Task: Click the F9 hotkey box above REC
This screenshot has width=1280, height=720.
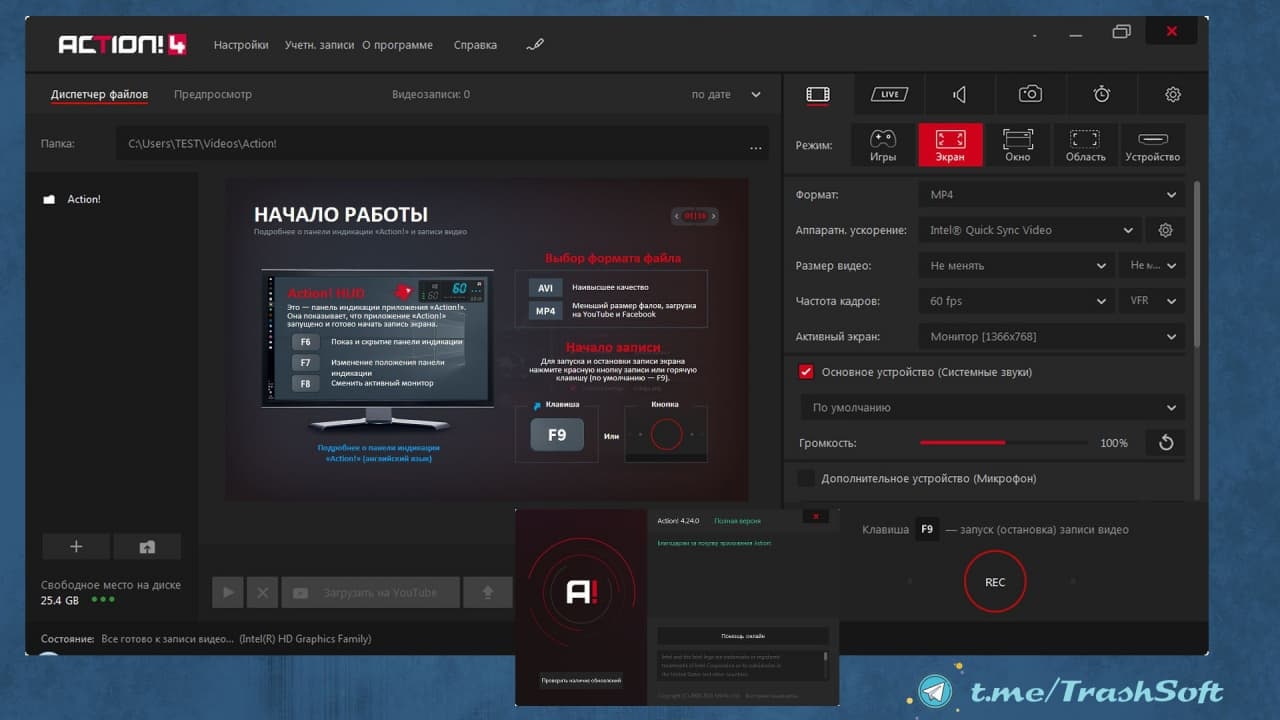Action: coord(927,529)
